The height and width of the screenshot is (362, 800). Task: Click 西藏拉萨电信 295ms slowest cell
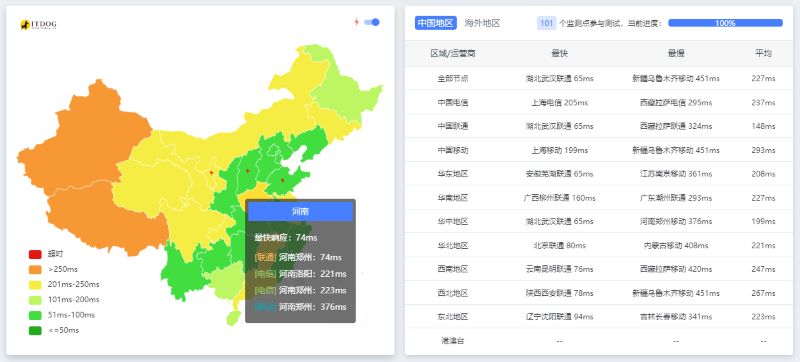point(676,102)
